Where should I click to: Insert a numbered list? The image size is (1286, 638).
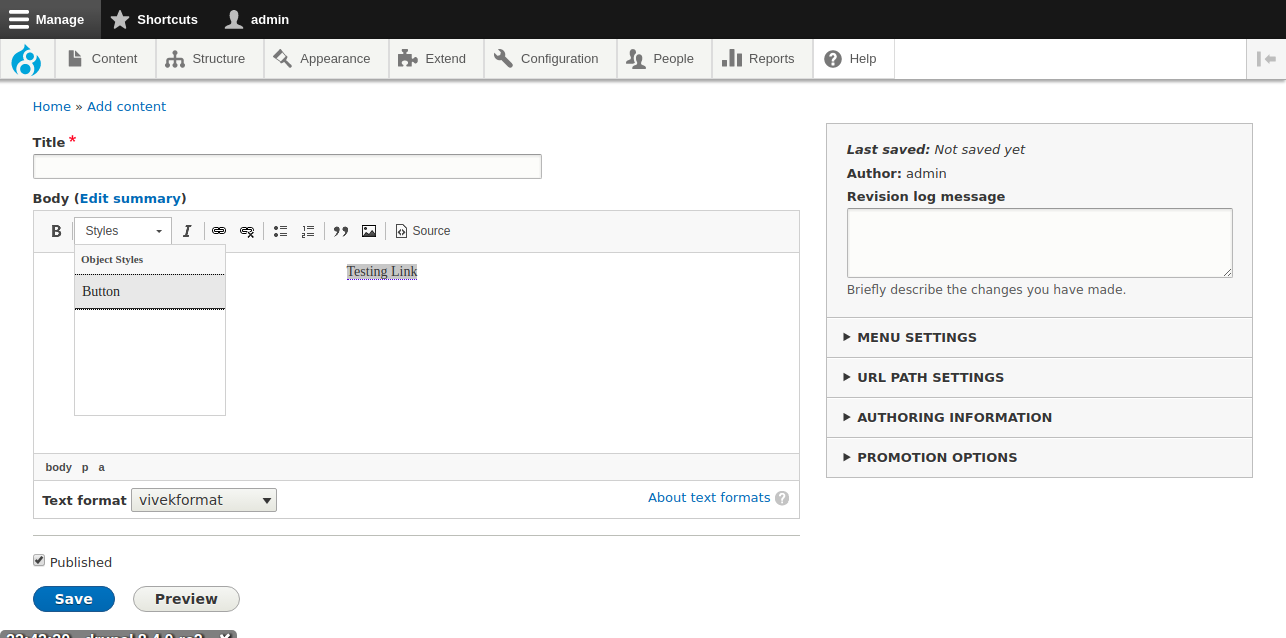click(308, 231)
